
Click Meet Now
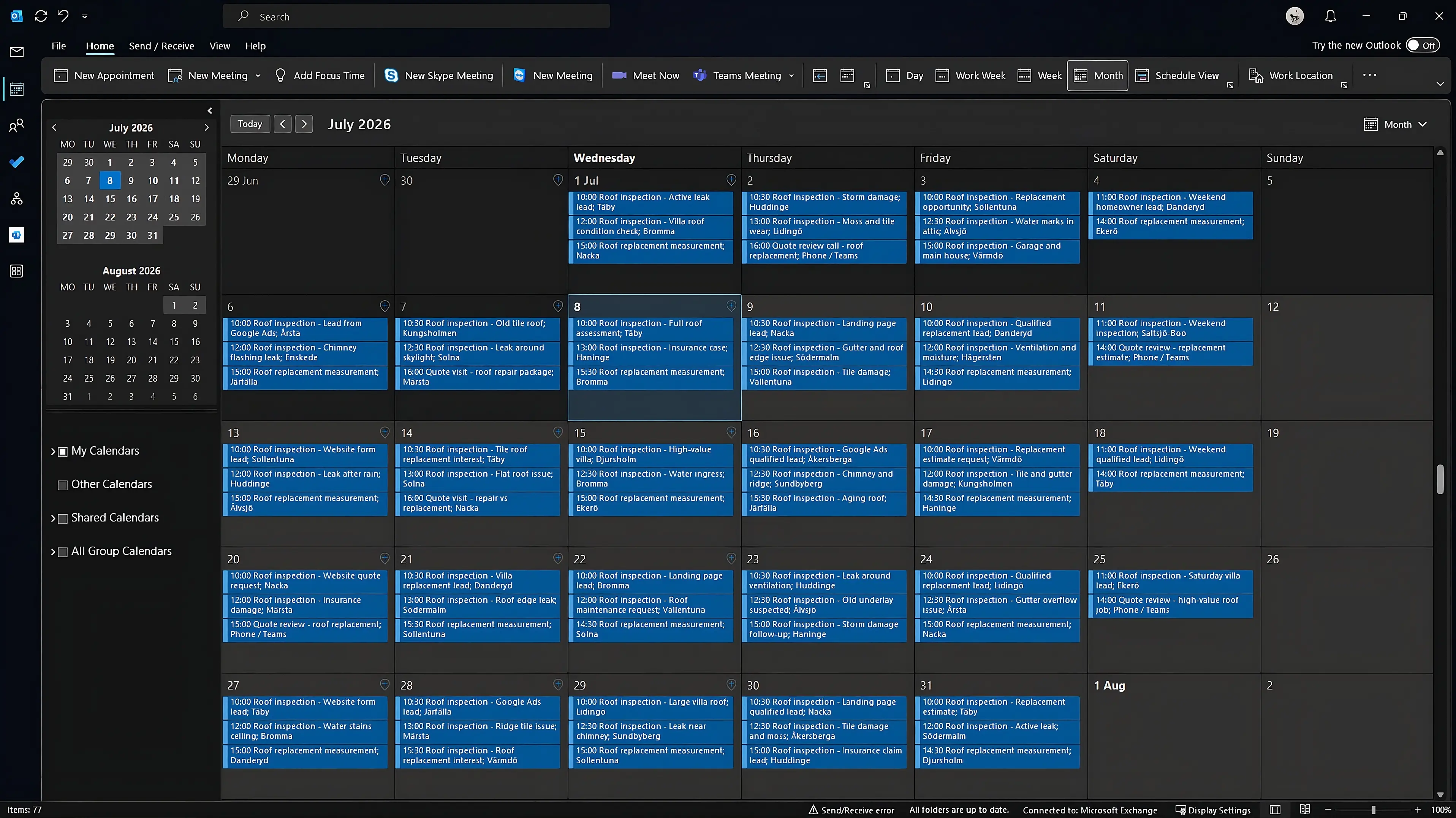[646, 75]
